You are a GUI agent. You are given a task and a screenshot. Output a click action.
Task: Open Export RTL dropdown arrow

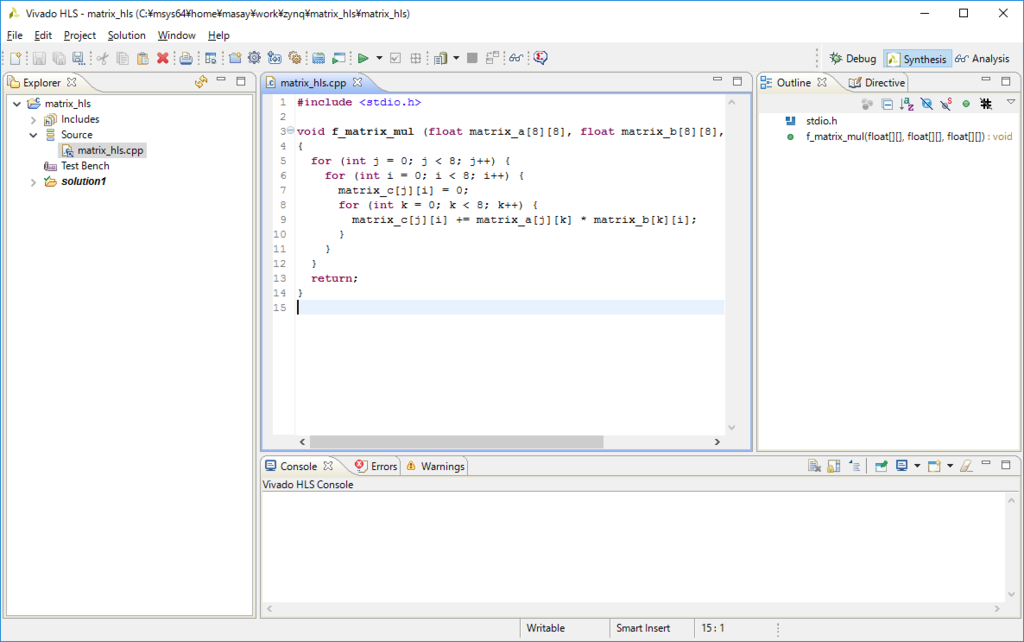456,58
